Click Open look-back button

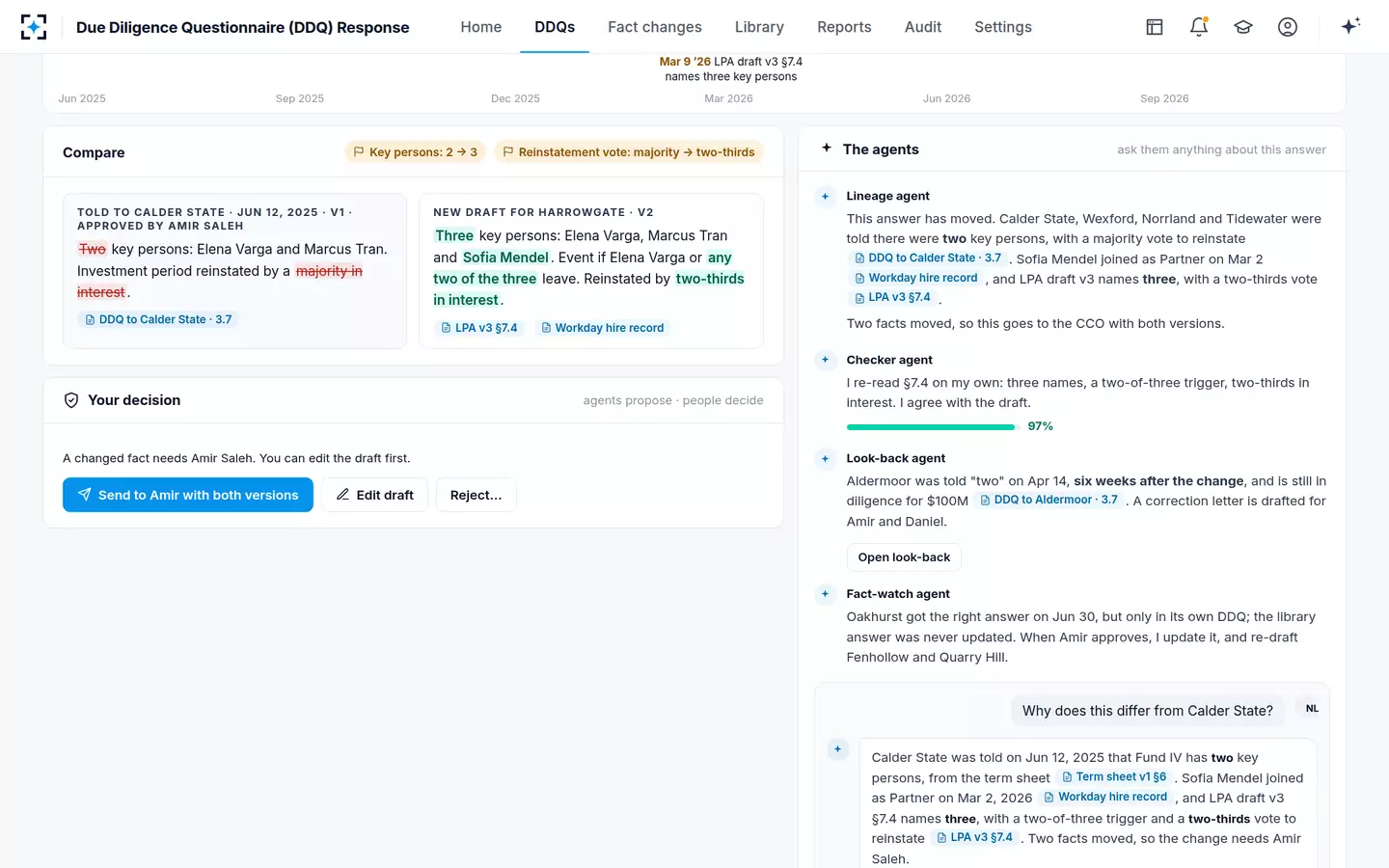click(x=904, y=557)
